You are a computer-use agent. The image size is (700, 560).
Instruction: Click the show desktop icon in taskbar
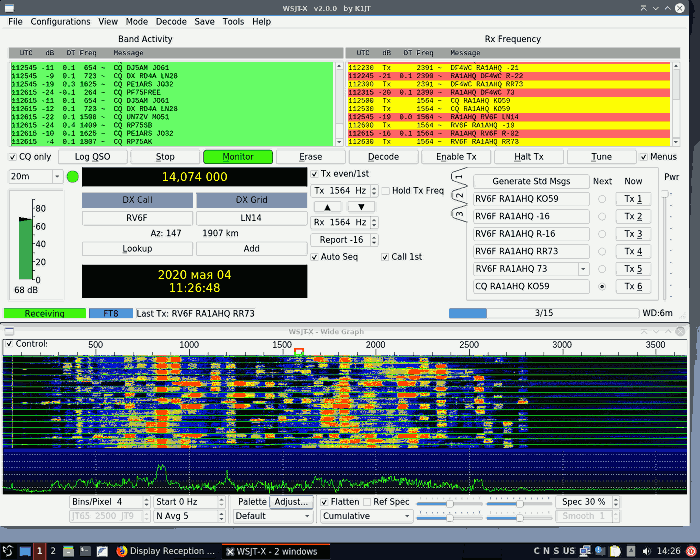[25, 551]
